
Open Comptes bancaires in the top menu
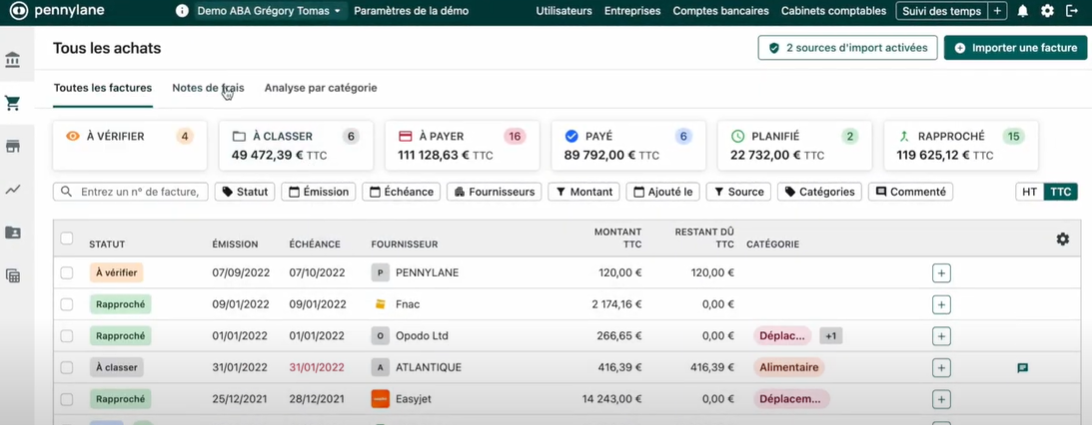point(721,11)
